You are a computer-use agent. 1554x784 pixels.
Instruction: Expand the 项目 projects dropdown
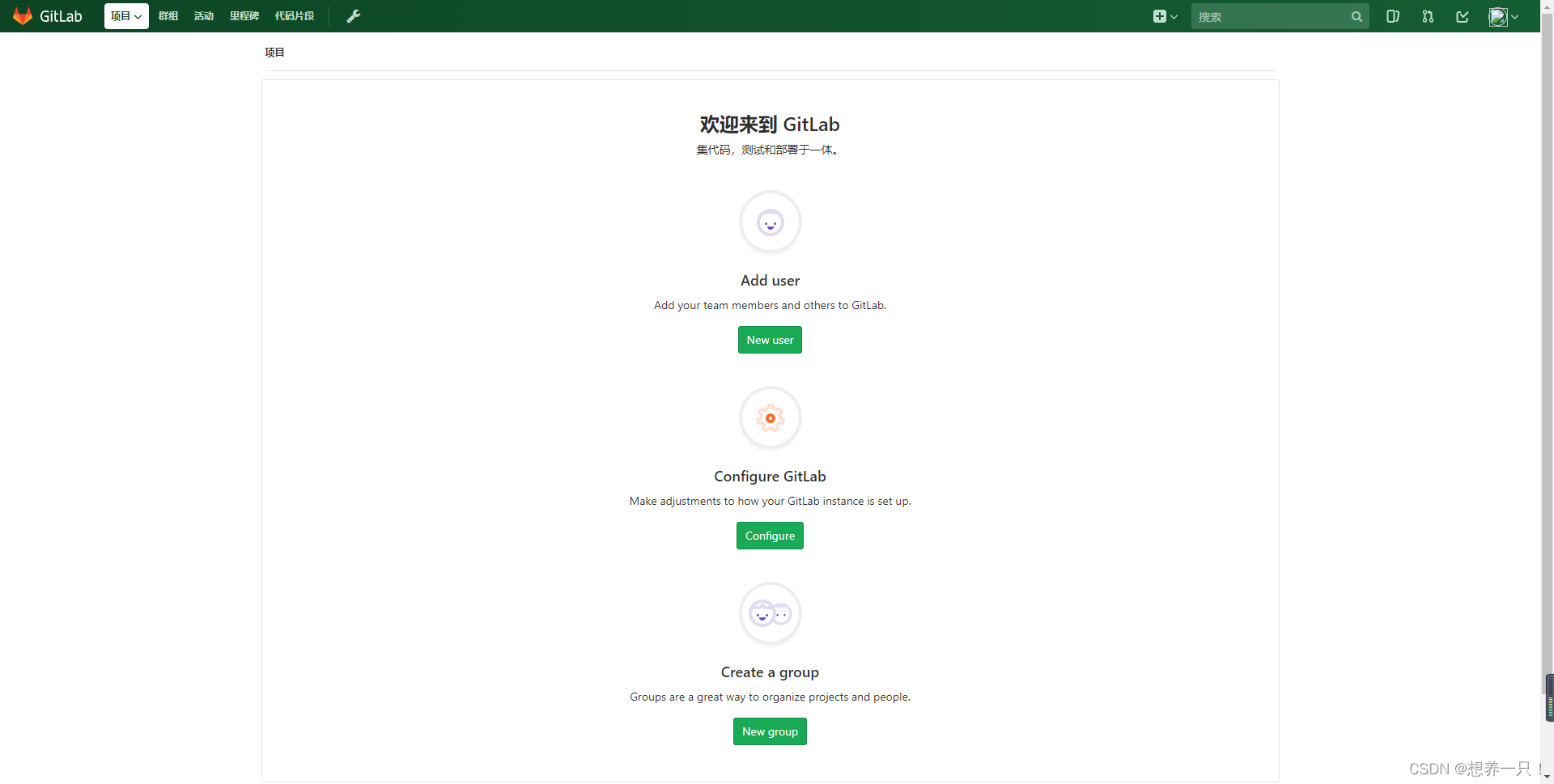point(126,16)
